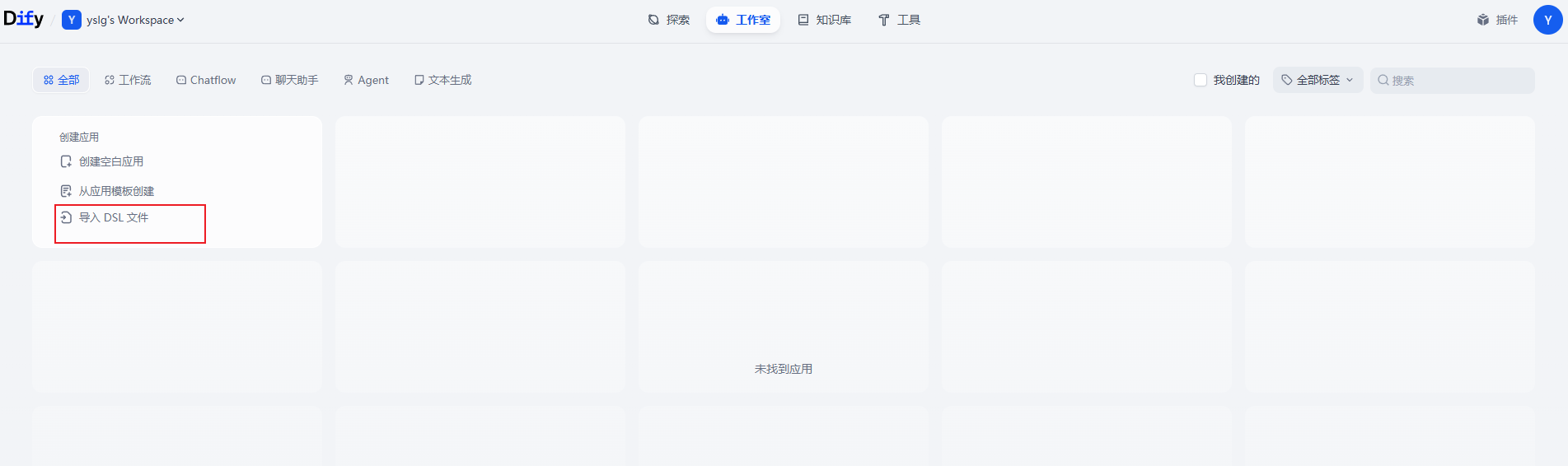
Task: Click the Dify logo
Action: point(24,19)
